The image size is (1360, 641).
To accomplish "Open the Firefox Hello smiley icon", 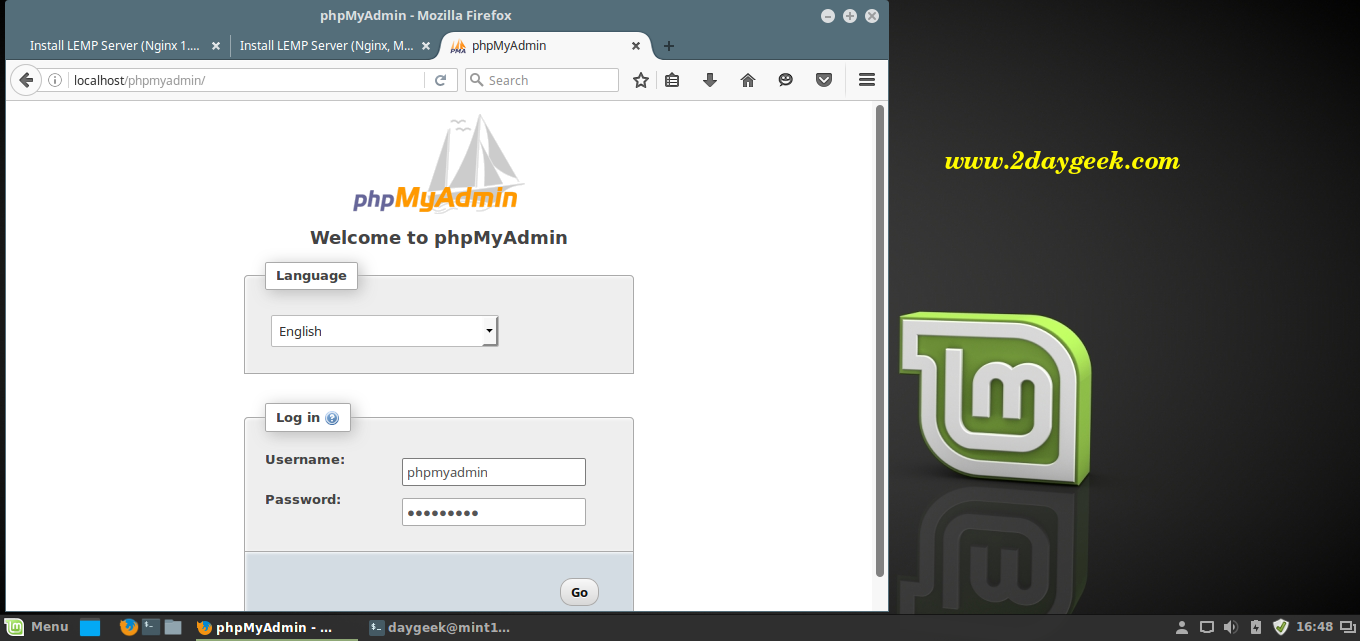I will coord(786,80).
